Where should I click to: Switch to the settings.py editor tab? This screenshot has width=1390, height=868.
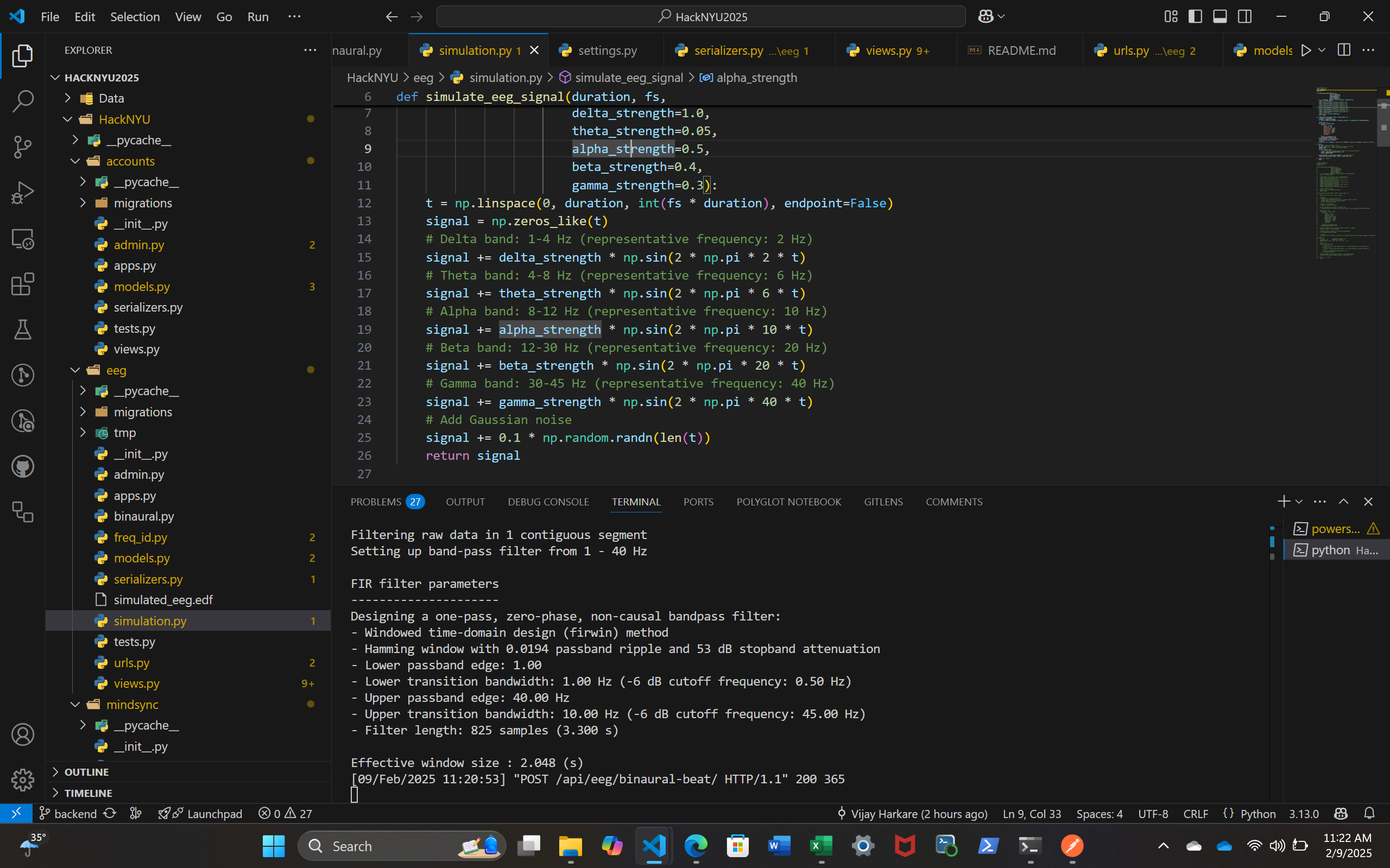(607, 50)
